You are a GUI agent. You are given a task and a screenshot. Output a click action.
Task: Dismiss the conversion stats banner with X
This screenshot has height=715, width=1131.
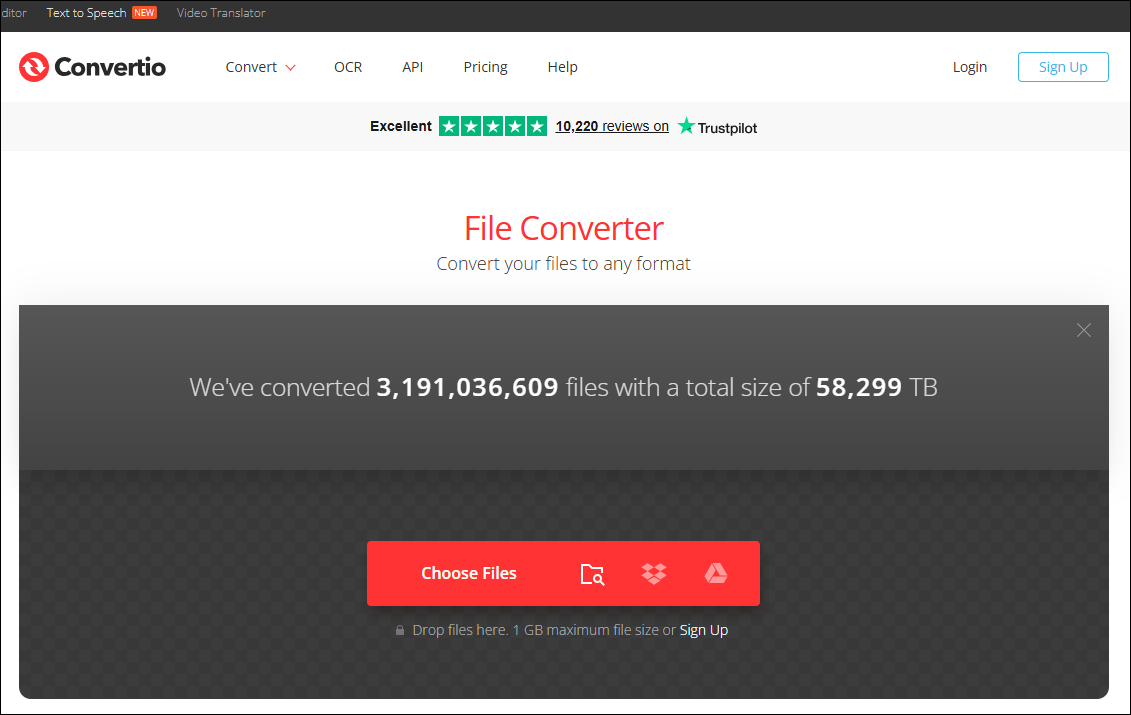1083,330
